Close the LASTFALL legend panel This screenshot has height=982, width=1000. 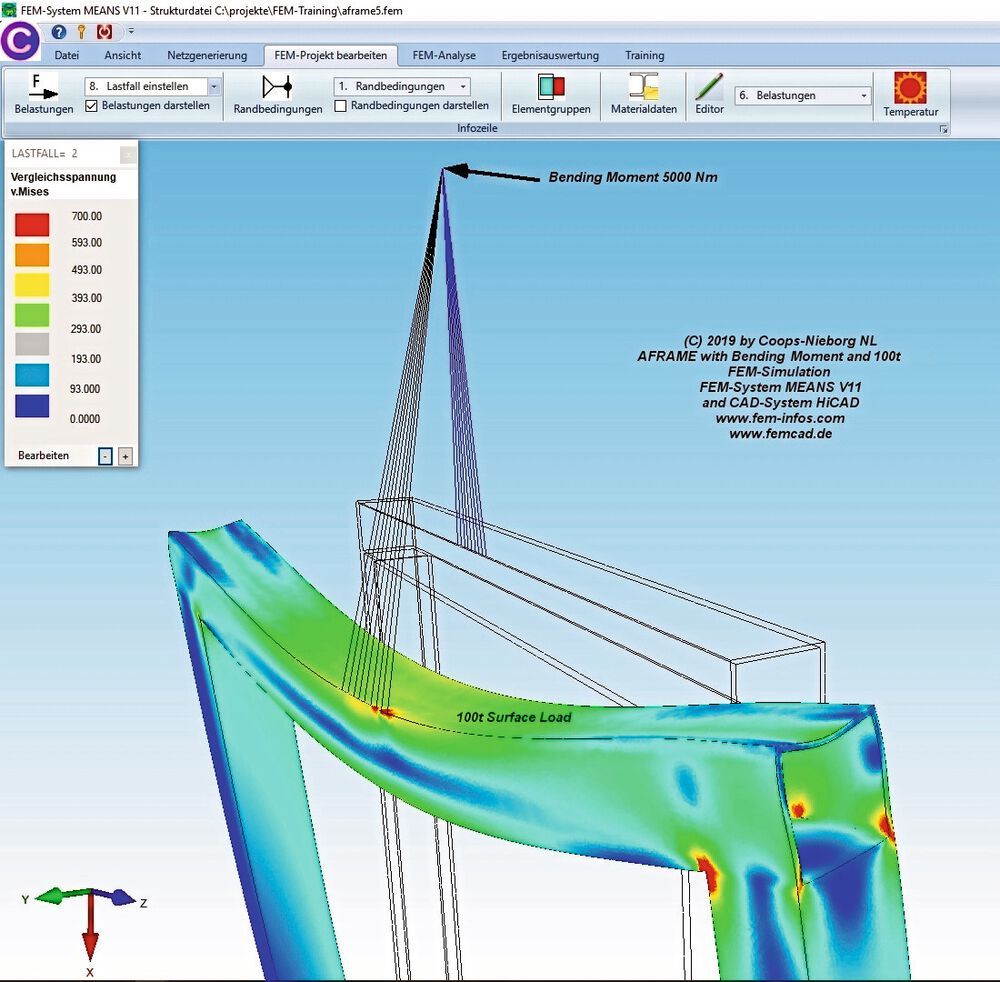[x=128, y=154]
